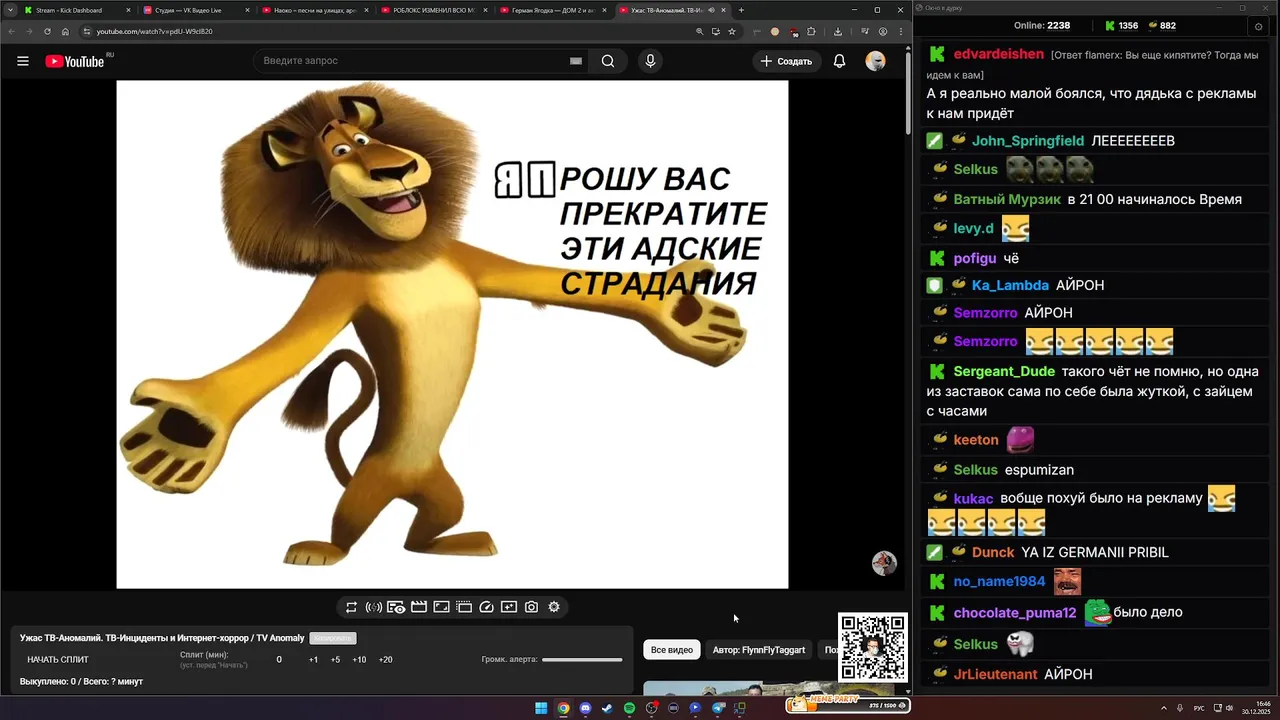Open the Windows Start button
The image size is (1280, 720).
(541, 708)
